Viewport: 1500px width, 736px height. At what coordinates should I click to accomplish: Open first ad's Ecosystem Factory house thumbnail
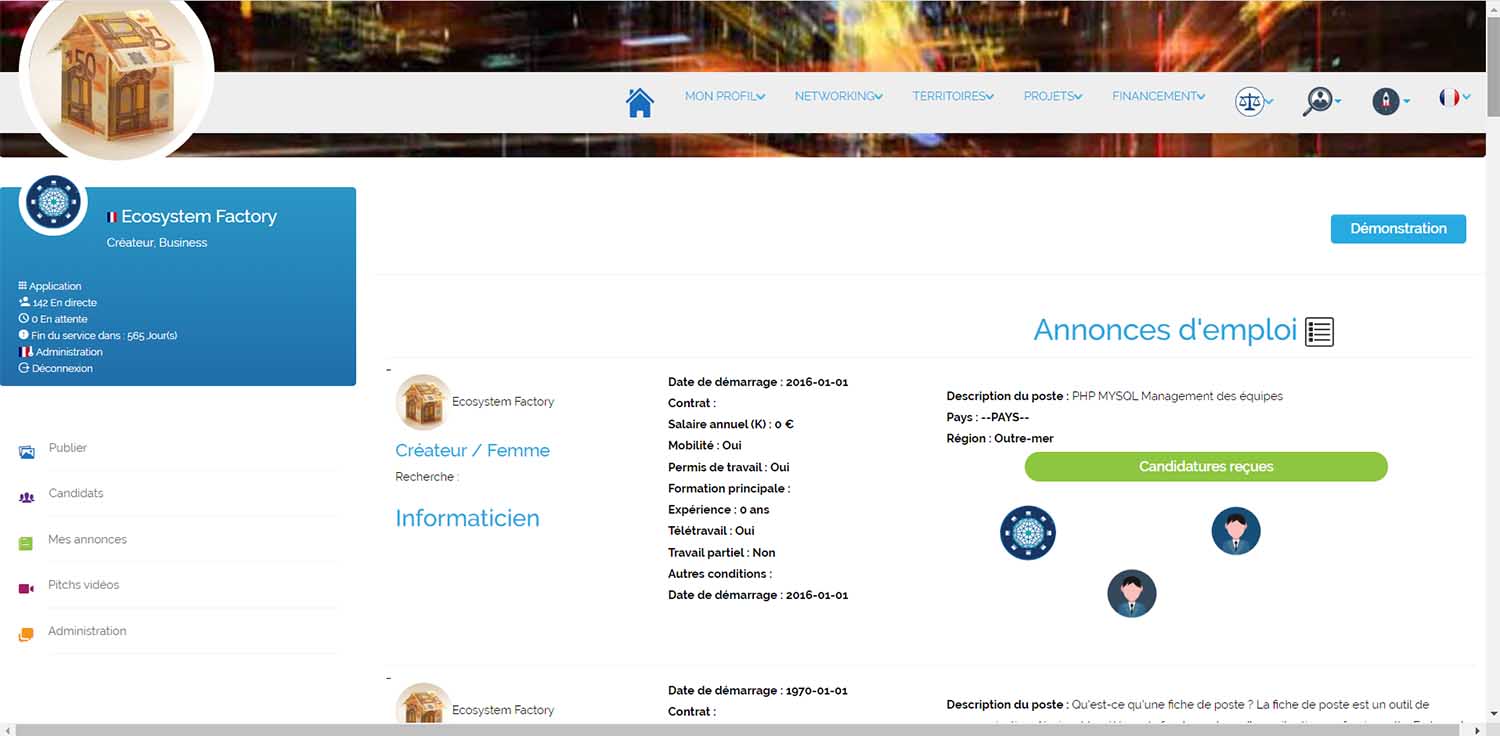tap(423, 402)
